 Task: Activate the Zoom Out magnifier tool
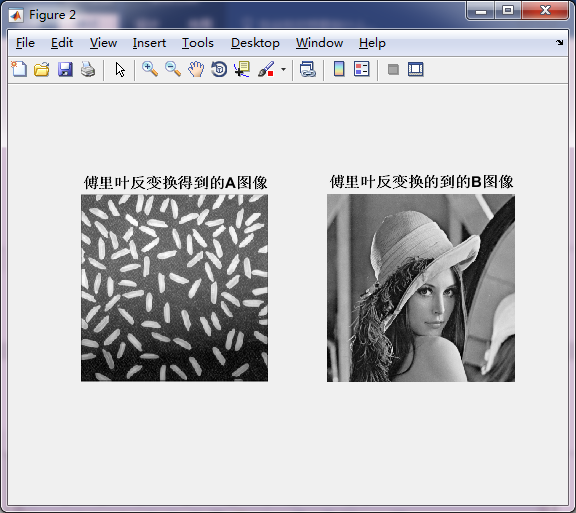pos(173,69)
